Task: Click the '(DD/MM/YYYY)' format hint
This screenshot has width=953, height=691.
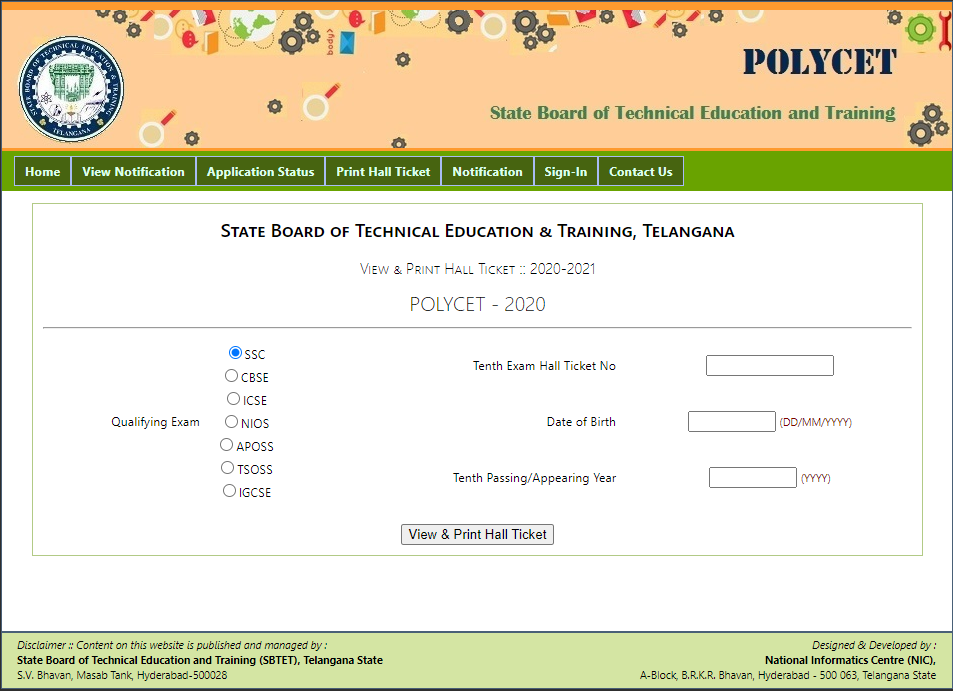Action: [816, 422]
